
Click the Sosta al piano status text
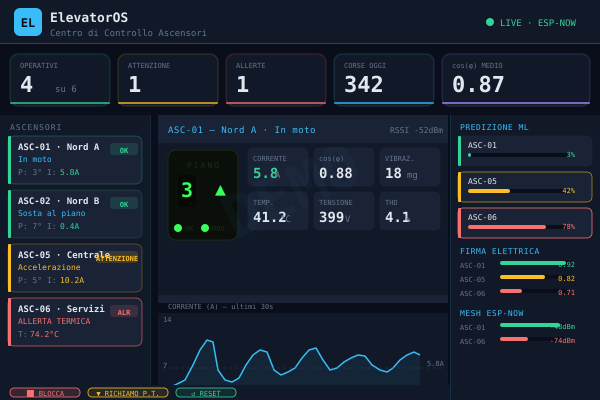[51, 213]
